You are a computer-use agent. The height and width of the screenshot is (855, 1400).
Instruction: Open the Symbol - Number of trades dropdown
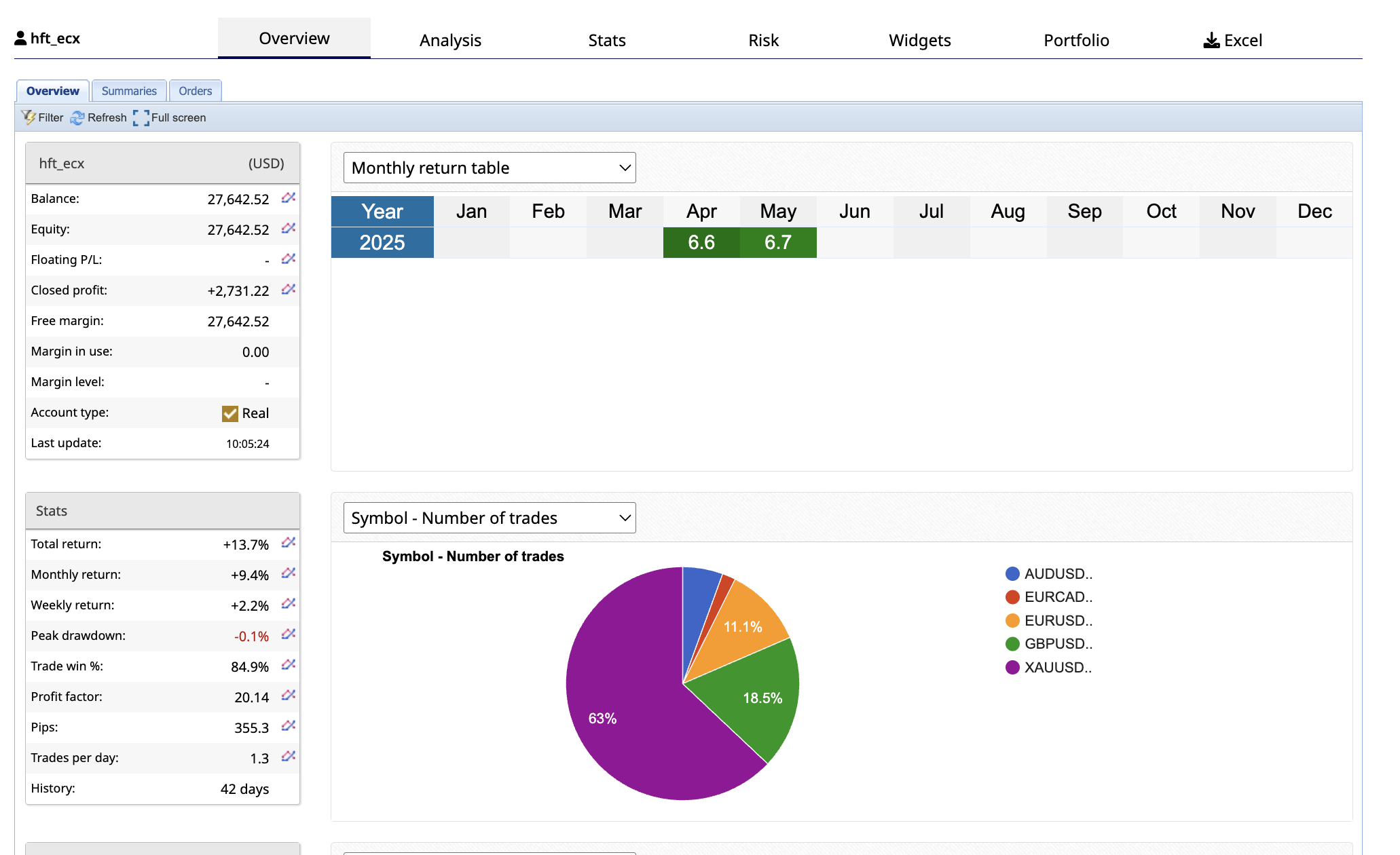pos(490,518)
